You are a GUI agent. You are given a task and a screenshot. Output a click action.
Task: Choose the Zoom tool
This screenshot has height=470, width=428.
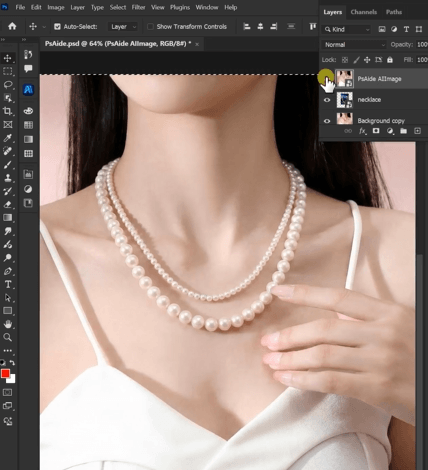[x=7, y=337]
